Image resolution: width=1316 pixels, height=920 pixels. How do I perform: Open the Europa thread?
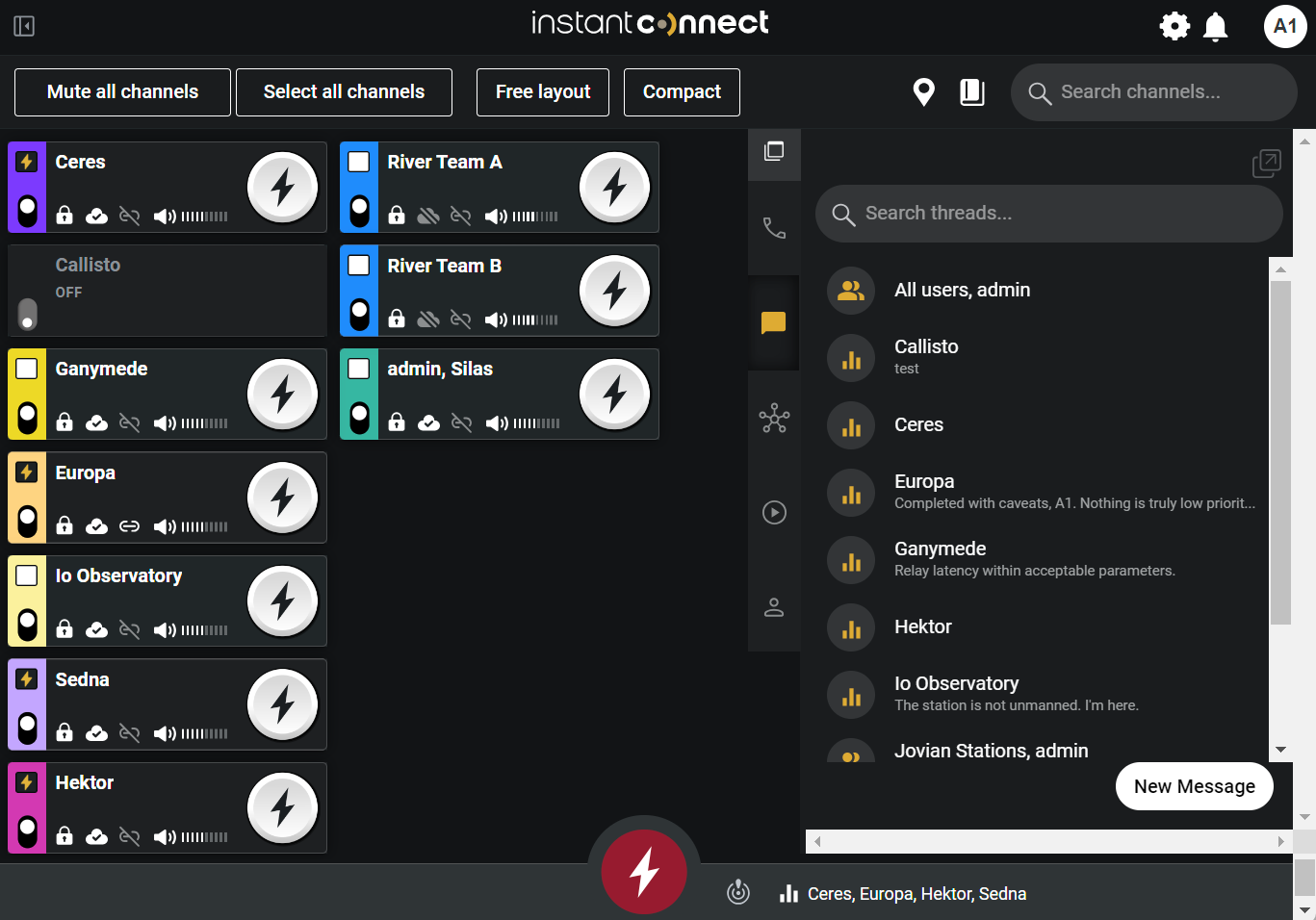tap(1045, 492)
